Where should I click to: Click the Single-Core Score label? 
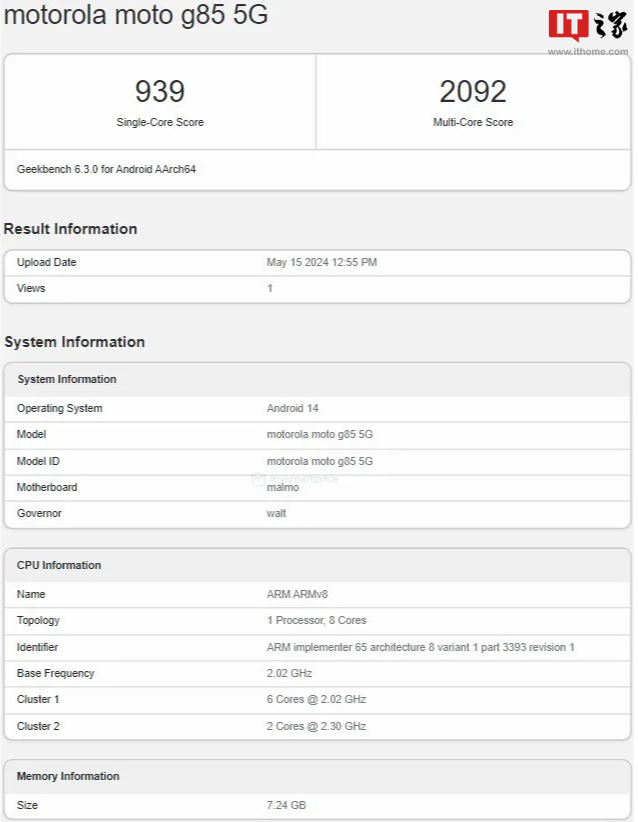click(x=160, y=122)
